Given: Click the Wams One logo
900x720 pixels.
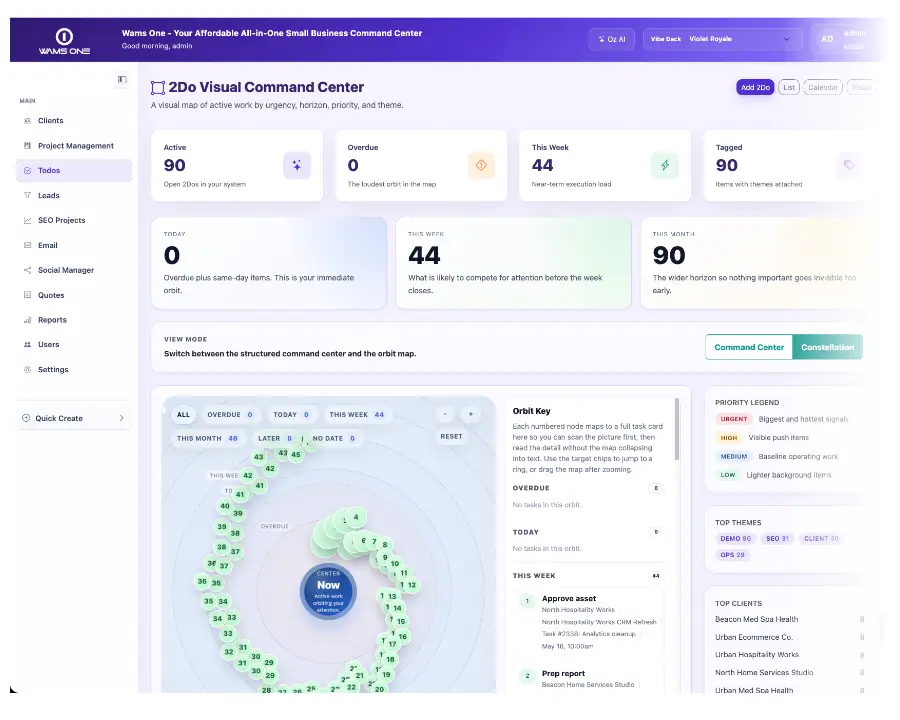Looking at the screenshot, I should point(64,41).
